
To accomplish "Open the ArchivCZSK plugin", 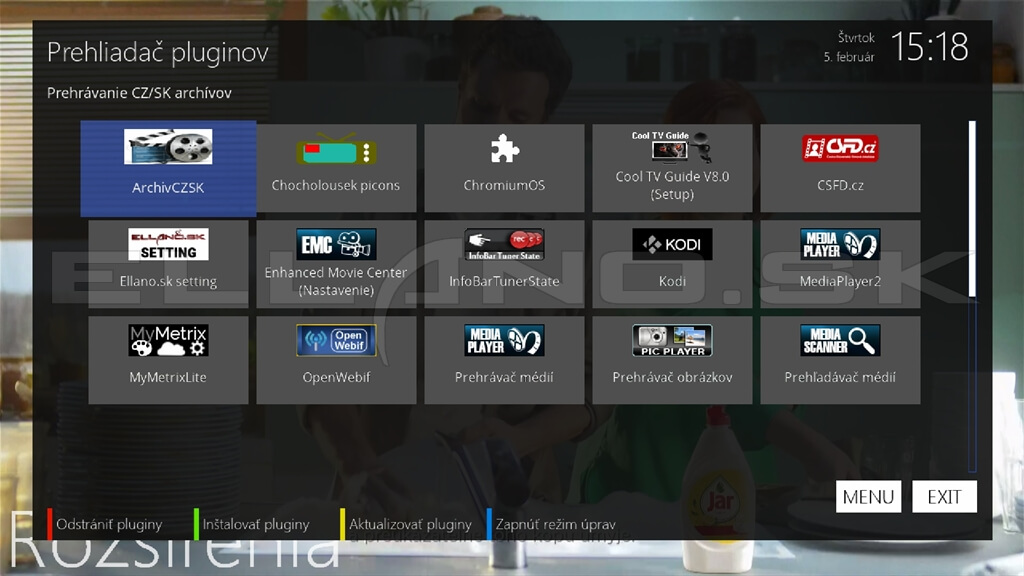I will click(168, 168).
